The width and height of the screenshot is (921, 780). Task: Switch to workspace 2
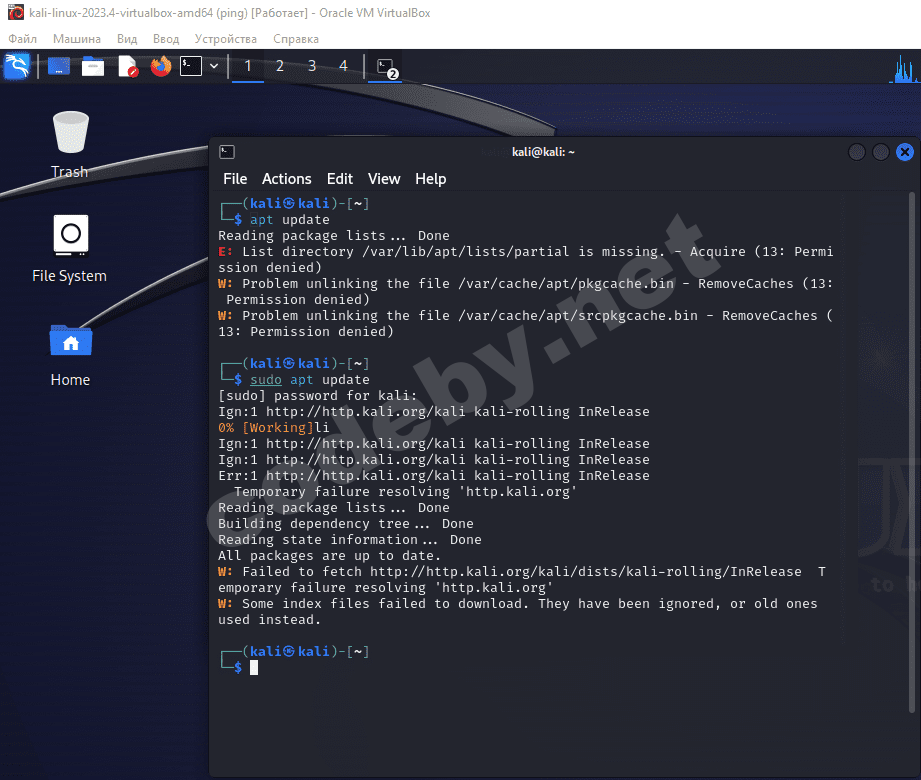point(280,66)
